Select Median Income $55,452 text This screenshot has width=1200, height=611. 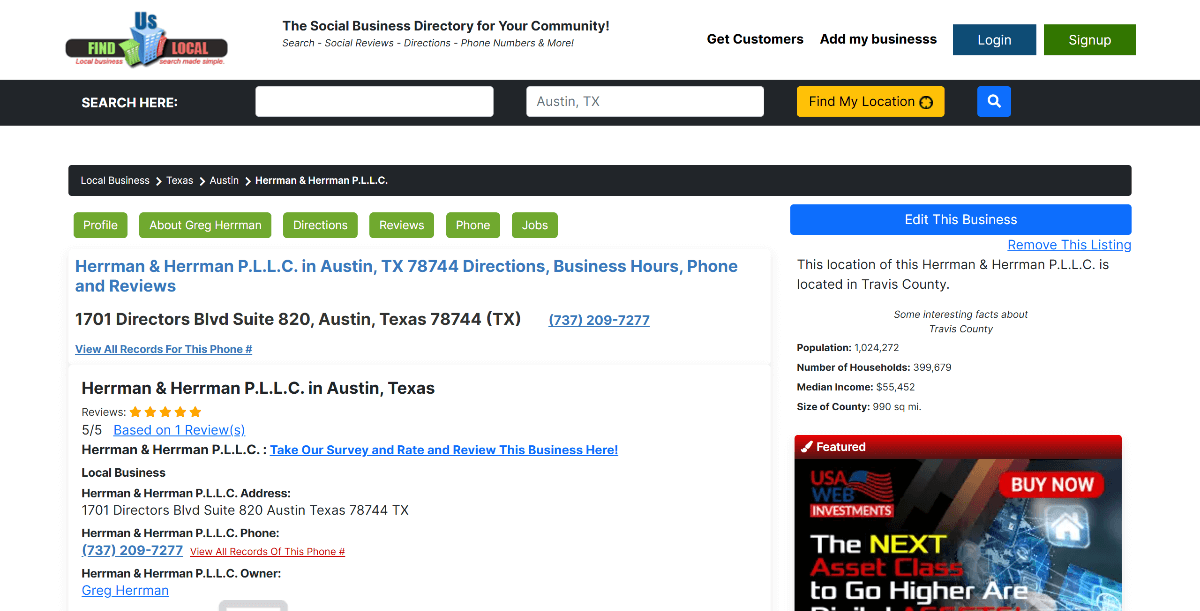(856, 387)
